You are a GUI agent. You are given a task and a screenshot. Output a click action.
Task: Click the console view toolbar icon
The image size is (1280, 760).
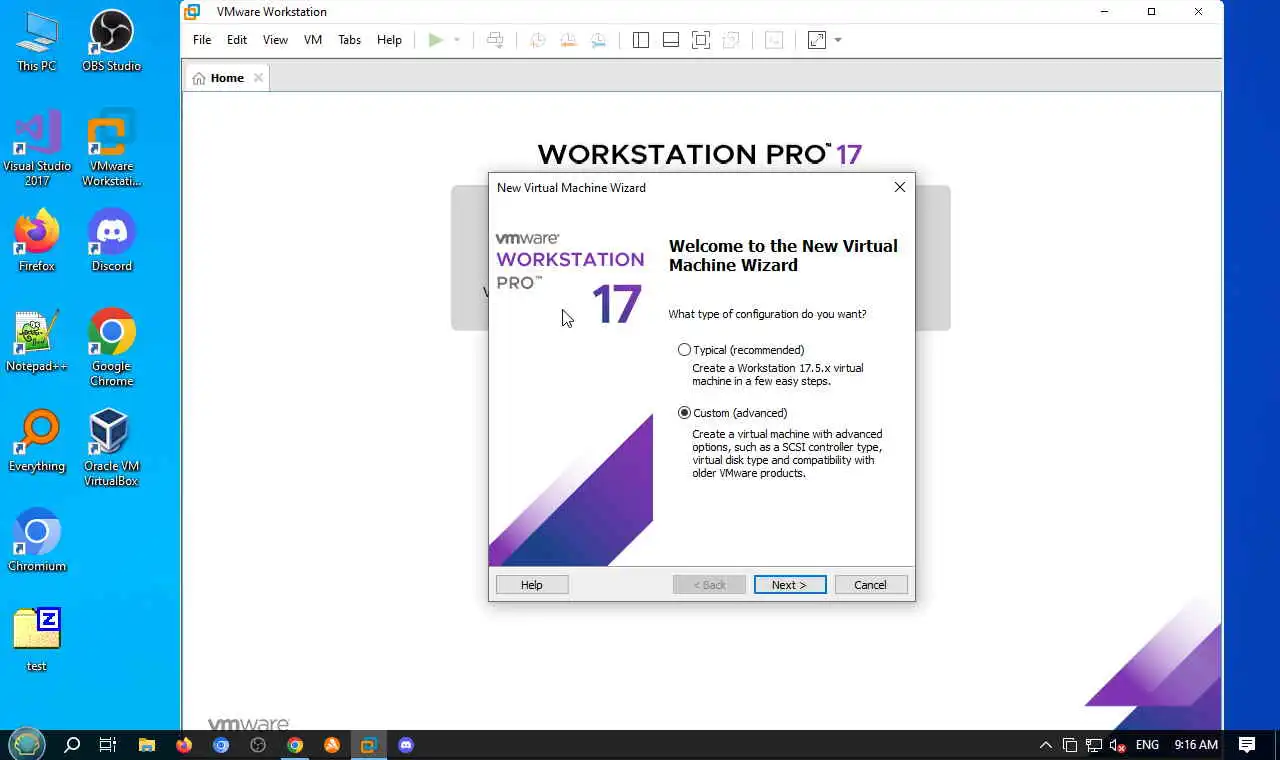(774, 40)
